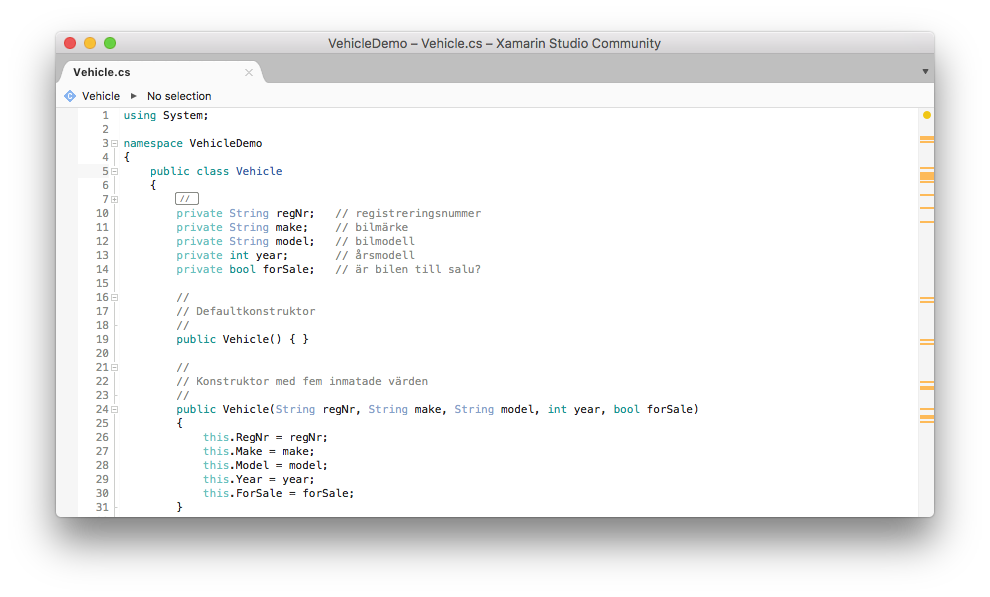Collapse the constructor fold at line 24
This screenshot has width=990, height=597.
coord(114,410)
